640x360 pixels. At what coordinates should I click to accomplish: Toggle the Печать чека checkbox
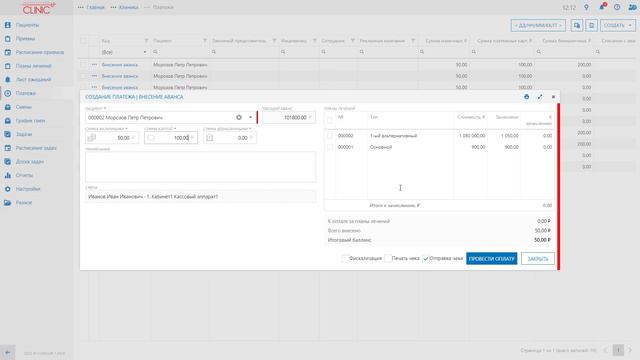388,258
